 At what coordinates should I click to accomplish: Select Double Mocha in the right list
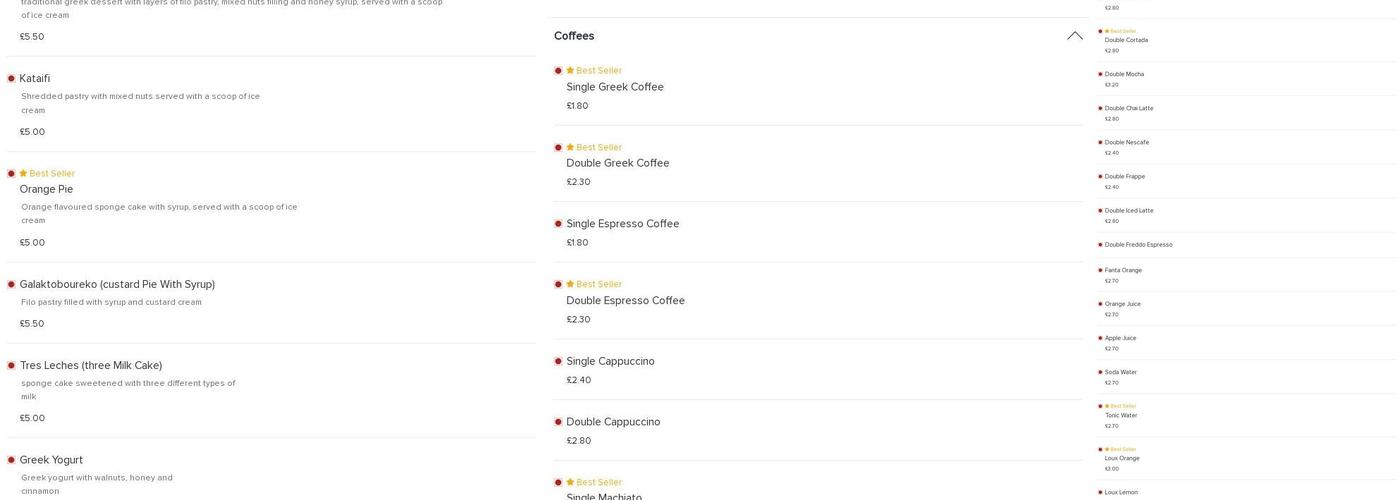click(1124, 74)
